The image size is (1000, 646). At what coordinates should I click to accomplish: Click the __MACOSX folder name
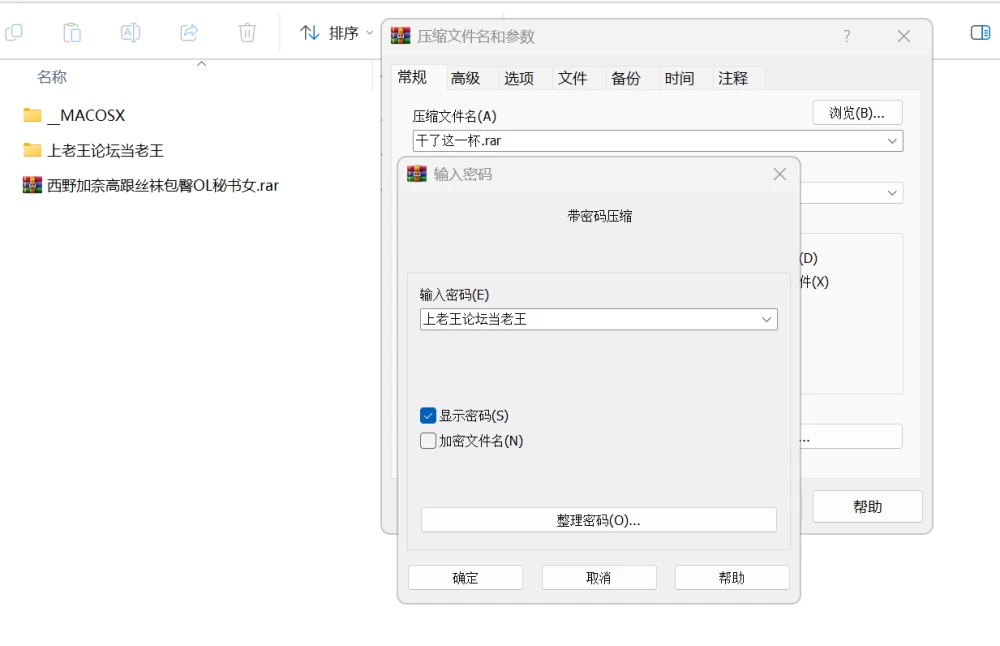pos(86,115)
